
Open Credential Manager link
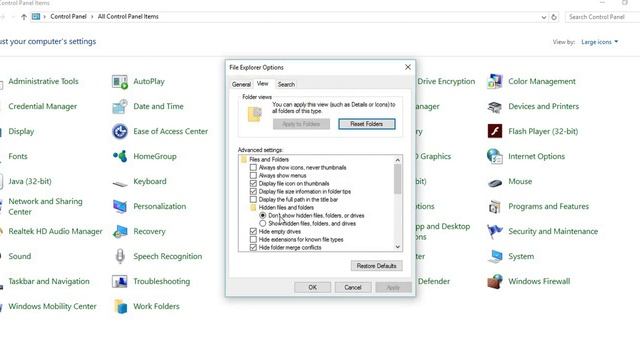(42, 106)
